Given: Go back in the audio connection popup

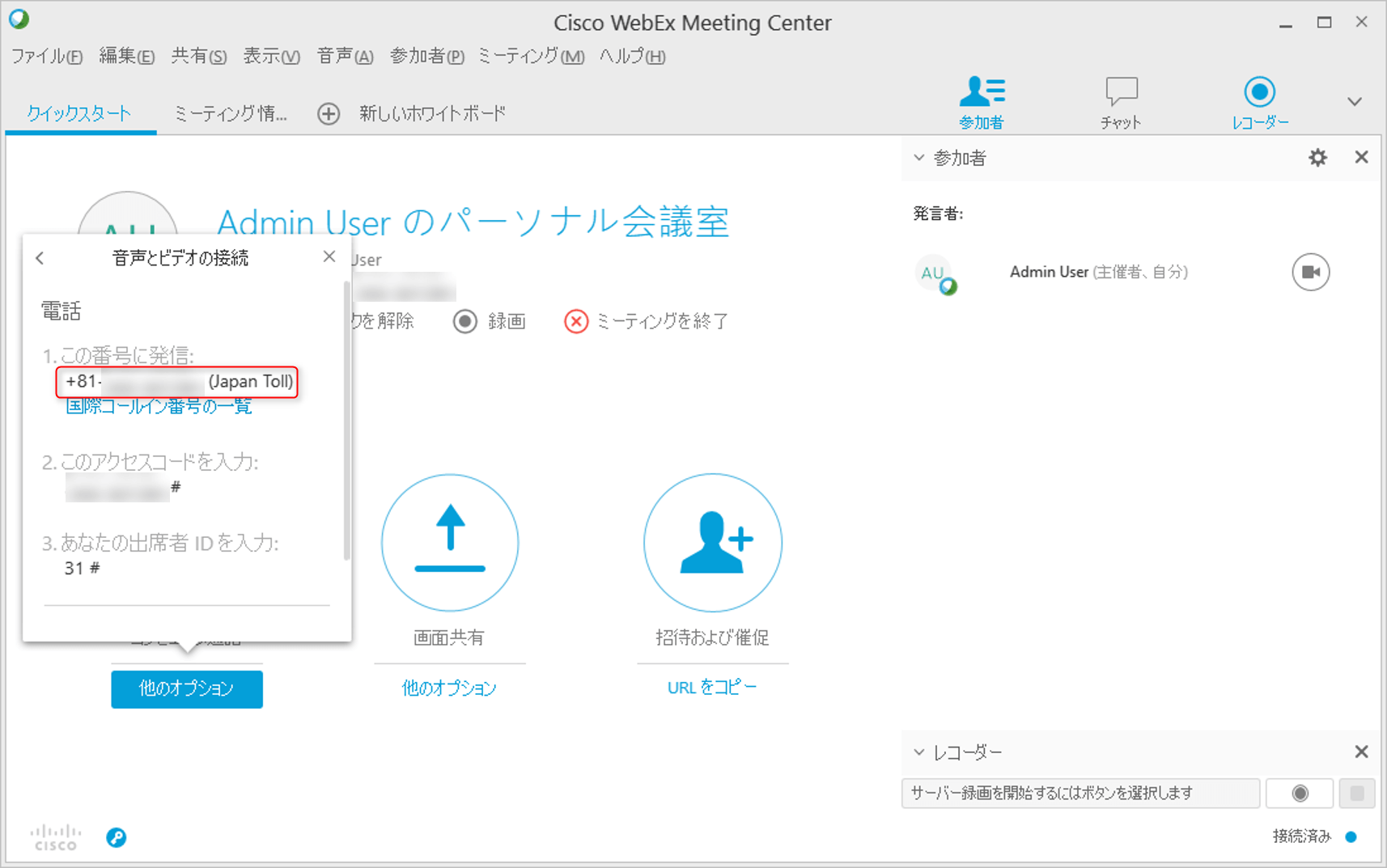Looking at the screenshot, I should coord(40,258).
